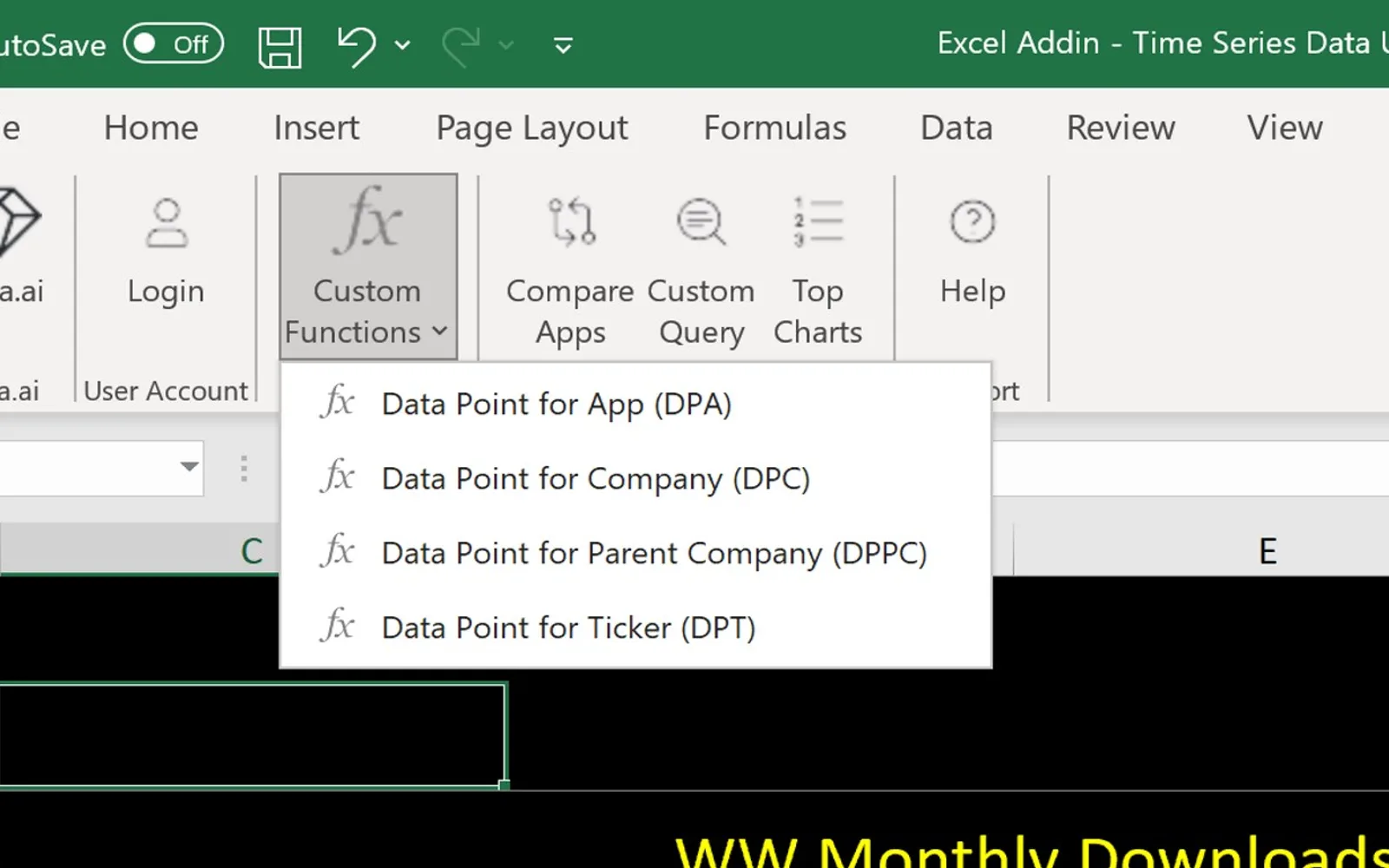Select column E header
This screenshot has width=1389, height=868.
1267,550
